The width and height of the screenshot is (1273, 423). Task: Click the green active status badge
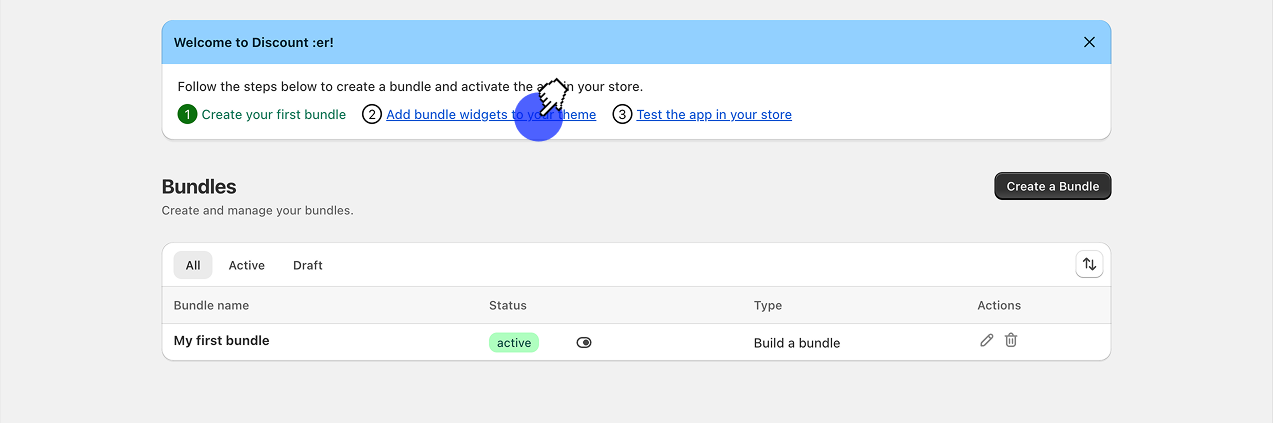coord(514,342)
